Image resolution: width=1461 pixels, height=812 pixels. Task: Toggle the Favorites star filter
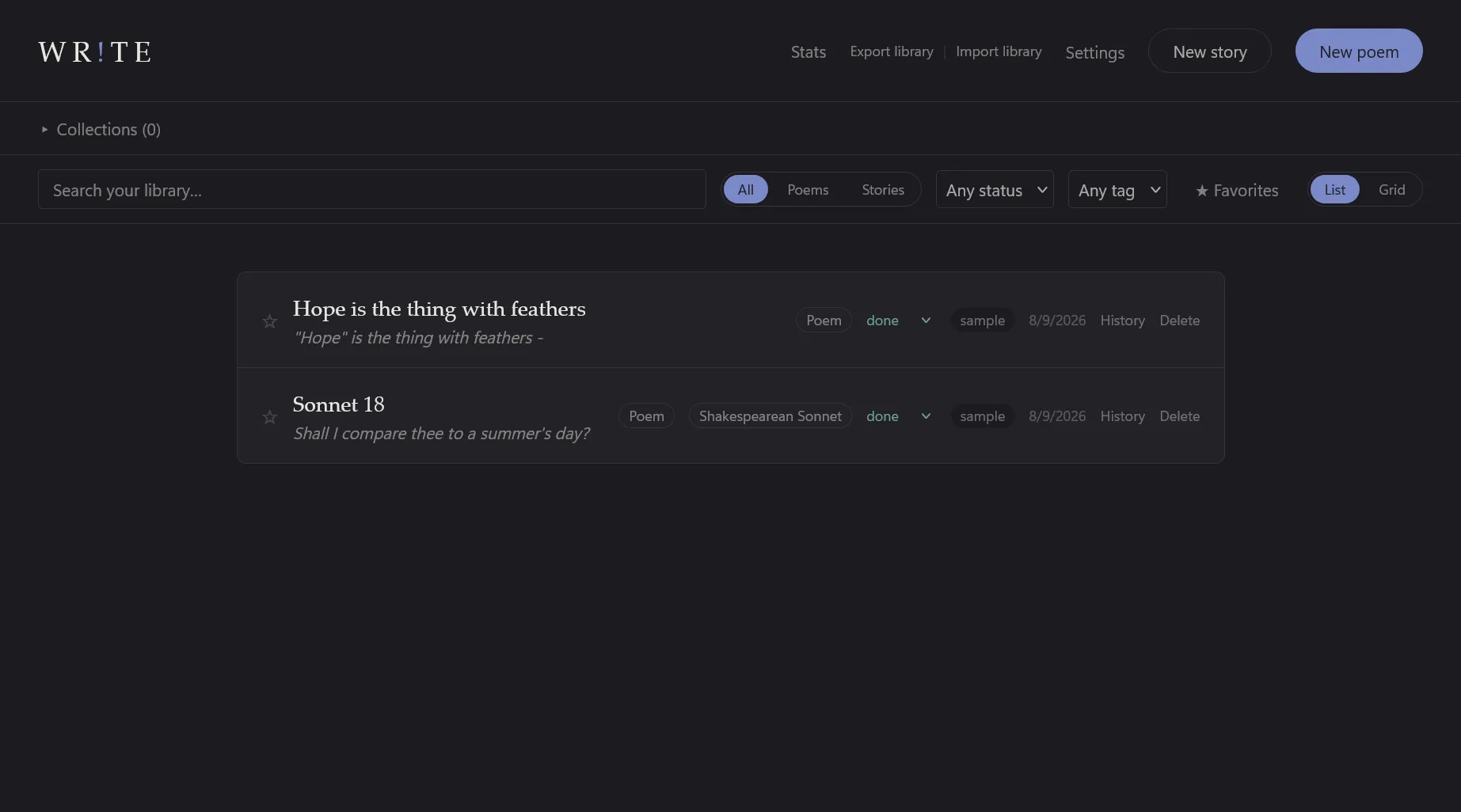pos(1236,190)
